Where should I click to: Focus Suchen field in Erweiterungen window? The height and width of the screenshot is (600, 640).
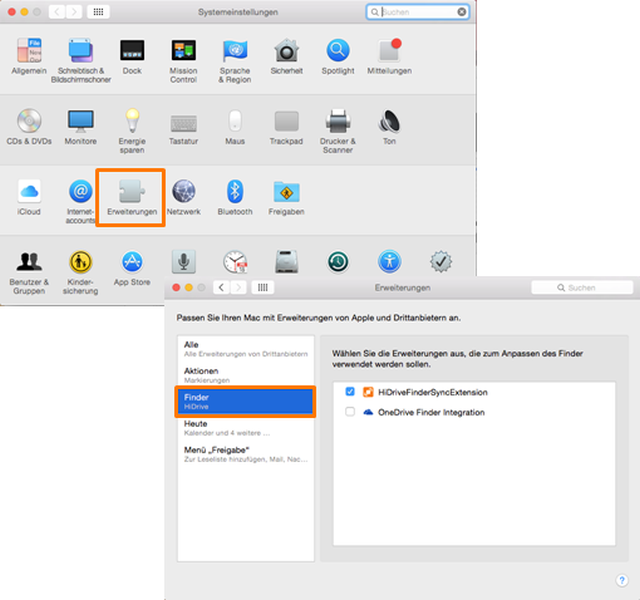(582, 287)
